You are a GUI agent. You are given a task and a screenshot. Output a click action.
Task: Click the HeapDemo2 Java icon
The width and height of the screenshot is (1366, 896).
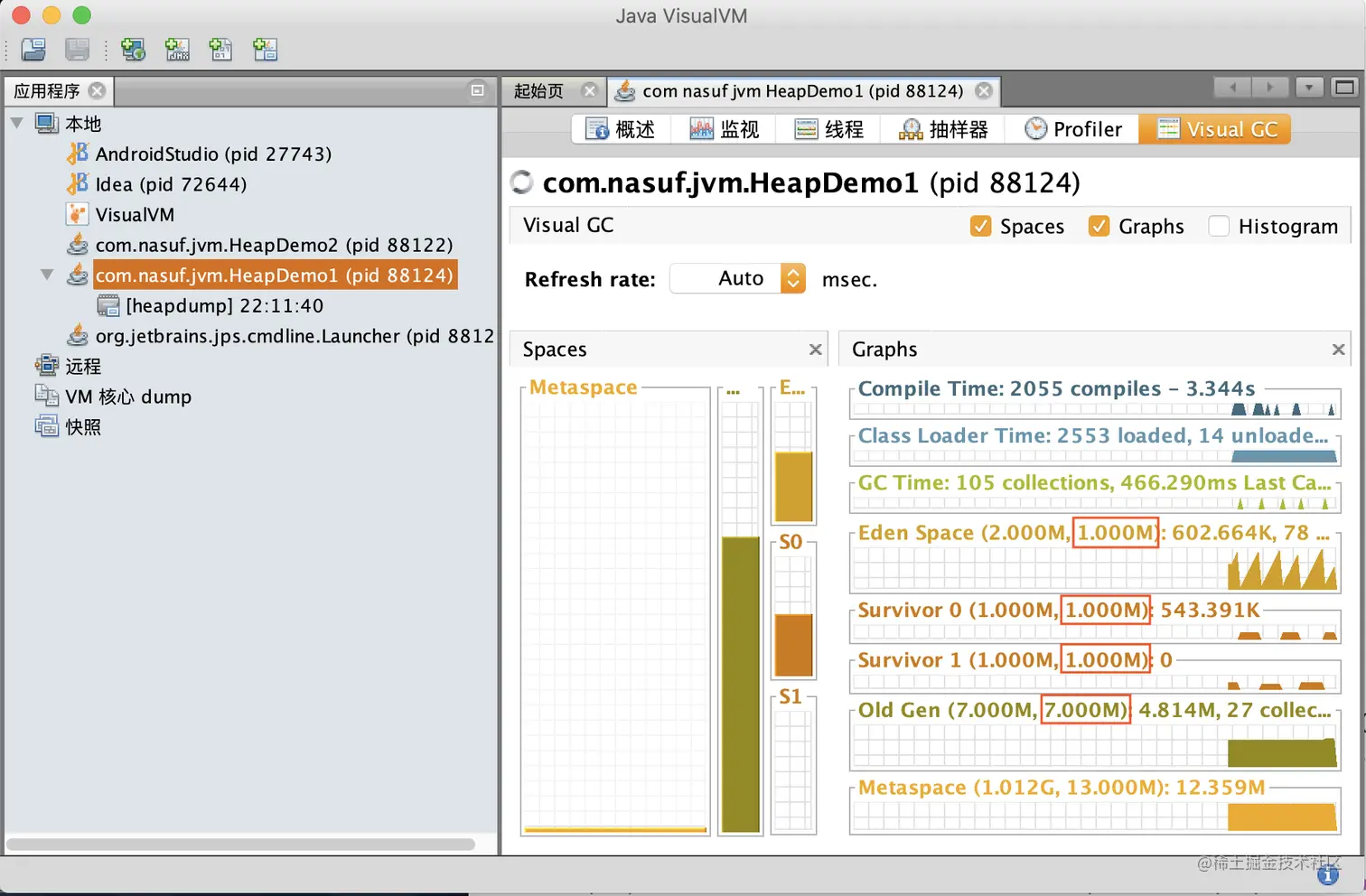pyautogui.click(x=78, y=245)
